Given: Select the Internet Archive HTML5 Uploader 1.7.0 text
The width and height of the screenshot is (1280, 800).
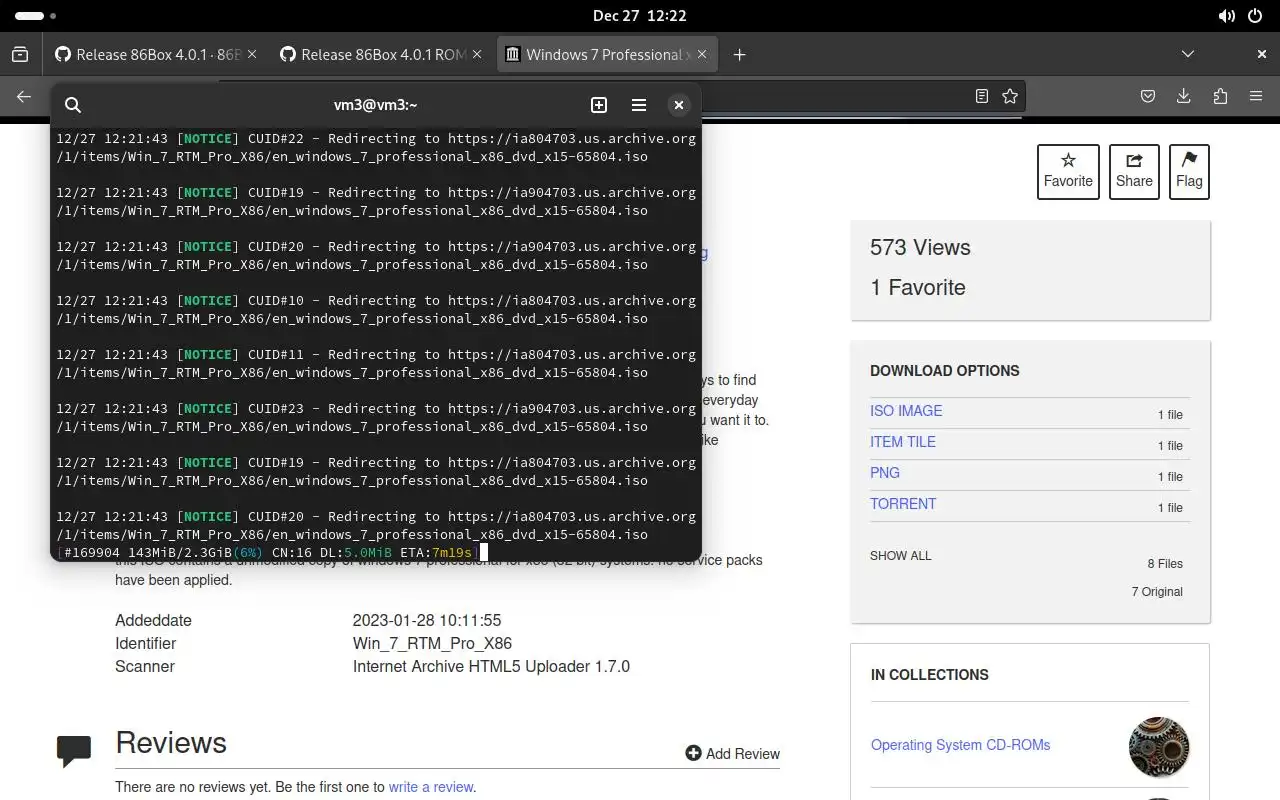Looking at the screenshot, I should (491, 667).
